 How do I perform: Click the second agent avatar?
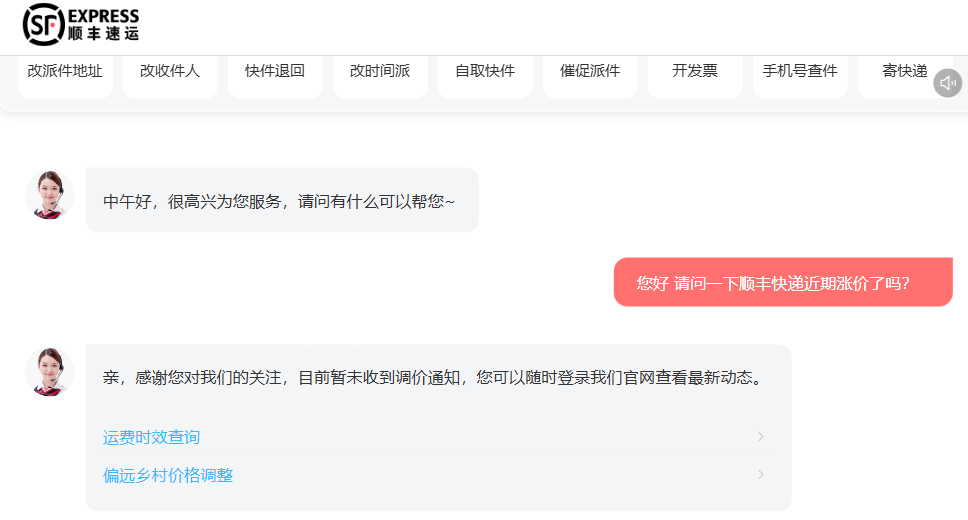point(49,371)
